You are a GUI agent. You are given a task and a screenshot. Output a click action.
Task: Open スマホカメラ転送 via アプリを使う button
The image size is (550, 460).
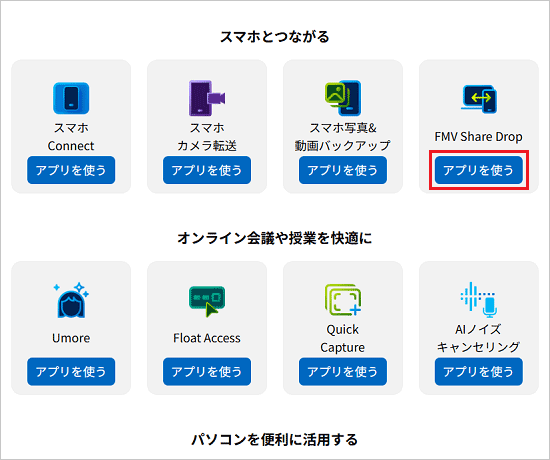pos(207,170)
